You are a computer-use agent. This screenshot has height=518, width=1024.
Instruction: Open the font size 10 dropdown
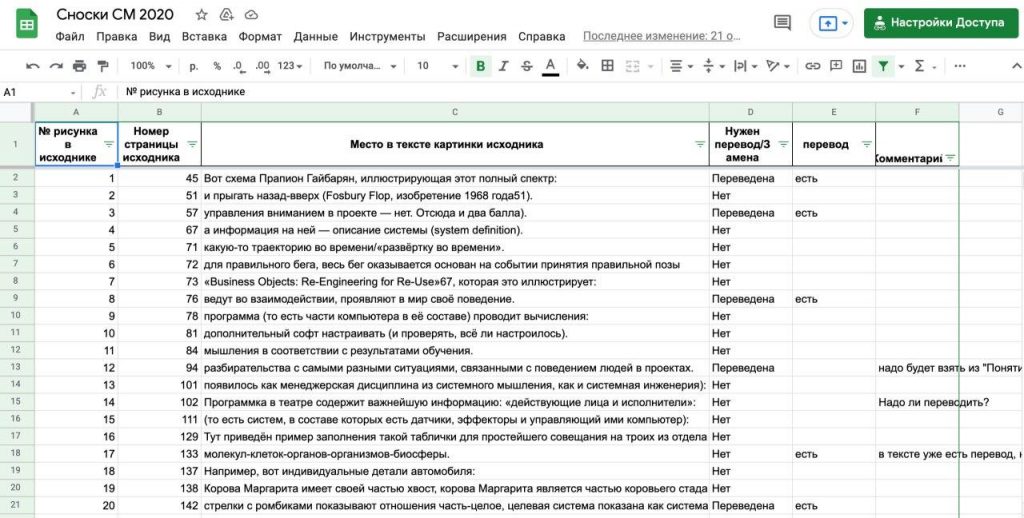(438, 66)
